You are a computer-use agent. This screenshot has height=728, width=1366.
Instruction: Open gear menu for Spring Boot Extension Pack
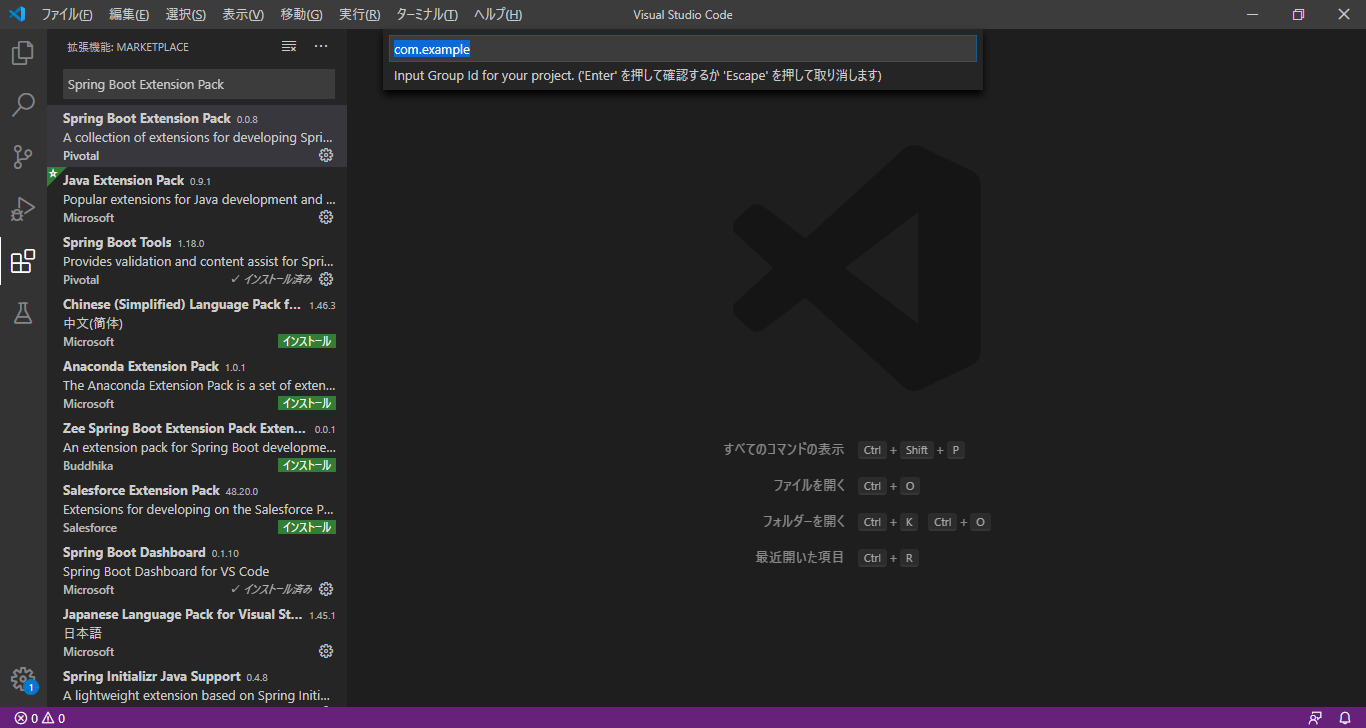click(x=326, y=155)
